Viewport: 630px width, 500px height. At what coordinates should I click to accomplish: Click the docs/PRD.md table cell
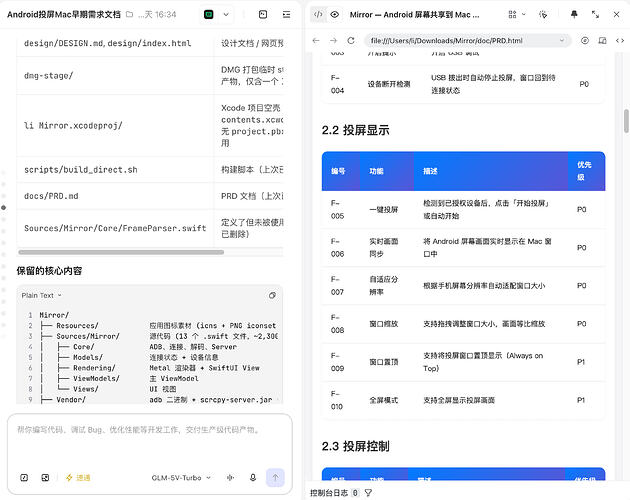pos(115,196)
